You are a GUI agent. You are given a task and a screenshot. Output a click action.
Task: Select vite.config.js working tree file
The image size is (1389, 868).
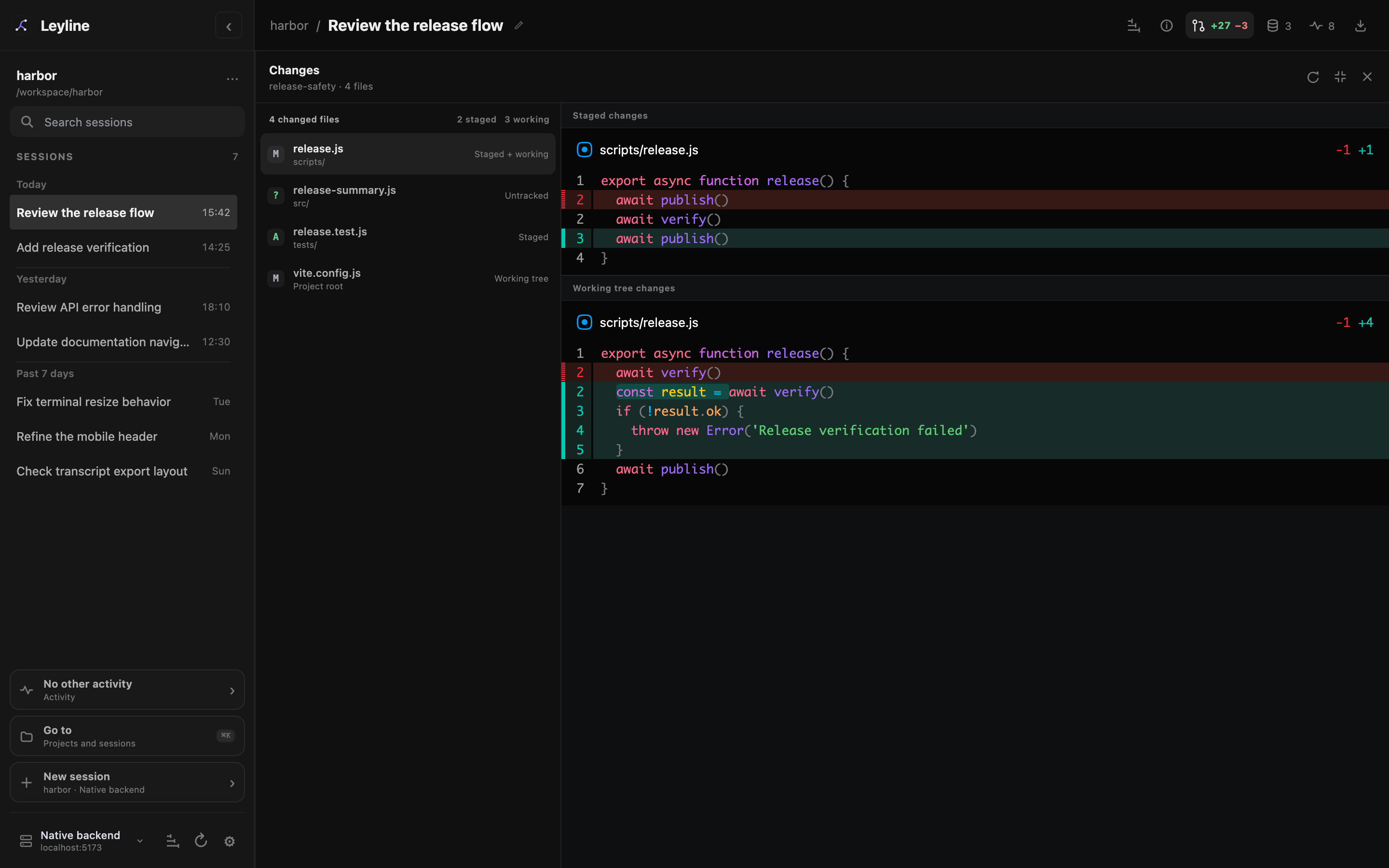click(x=408, y=279)
